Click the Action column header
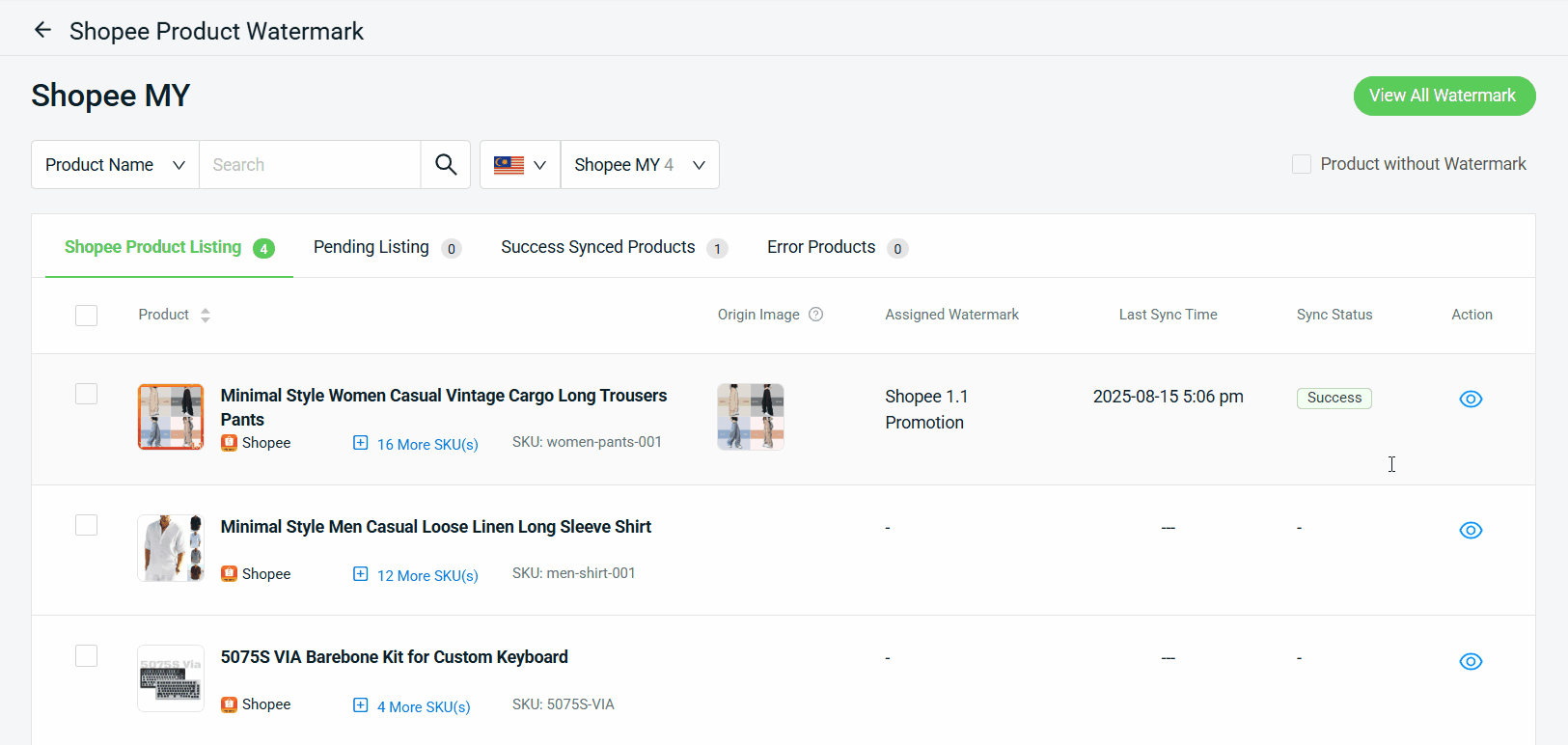This screenshot has height=745, width=1568. [x=1472, y=315]
